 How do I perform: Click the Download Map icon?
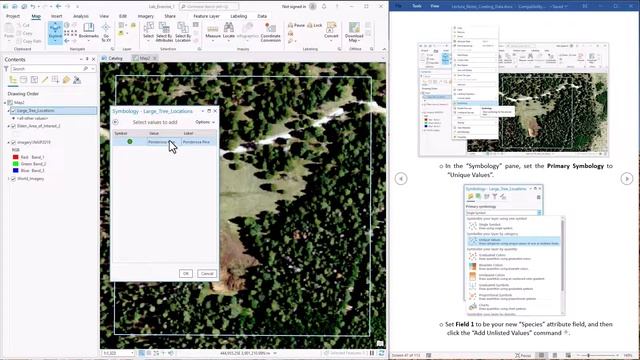click(x=354, y=32)
